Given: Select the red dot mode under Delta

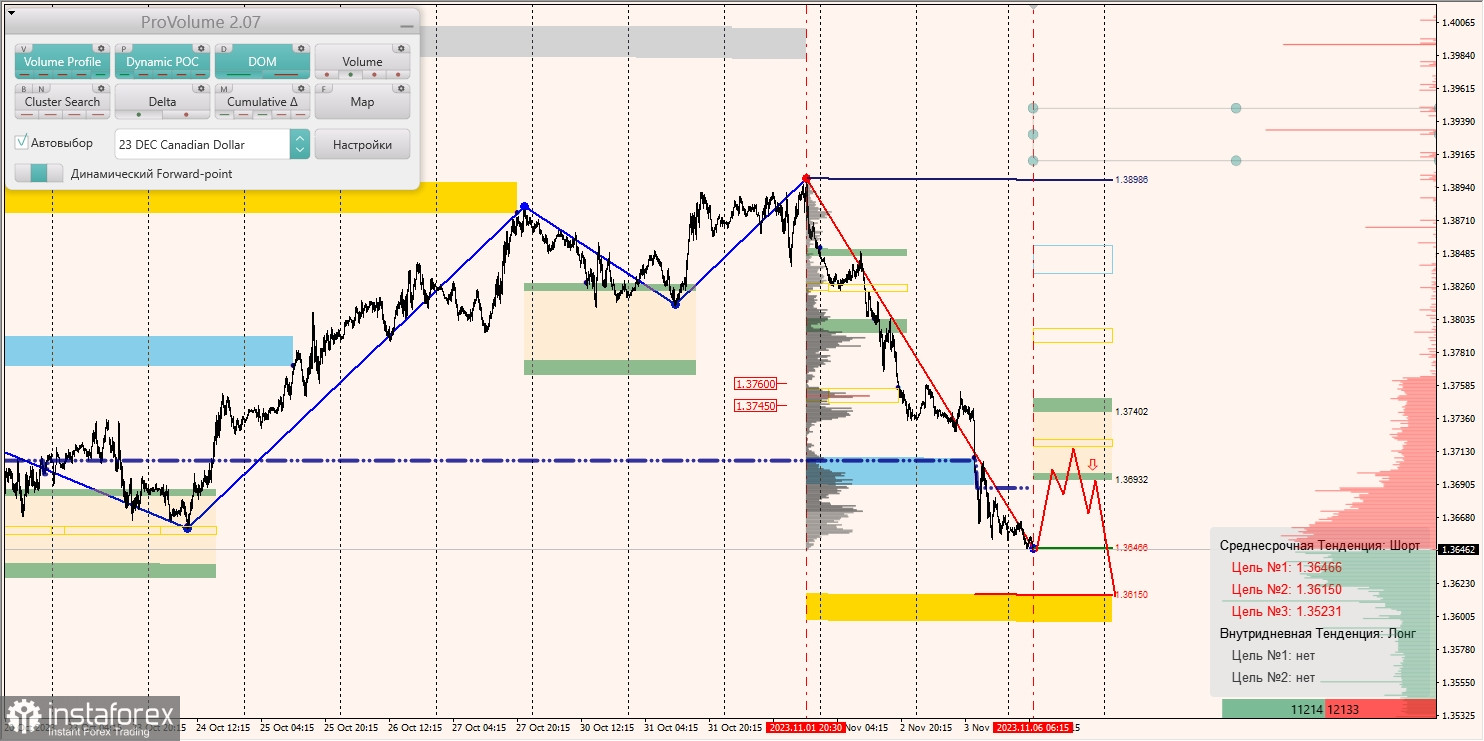Looking at the screenshot, I should (186, 114).
